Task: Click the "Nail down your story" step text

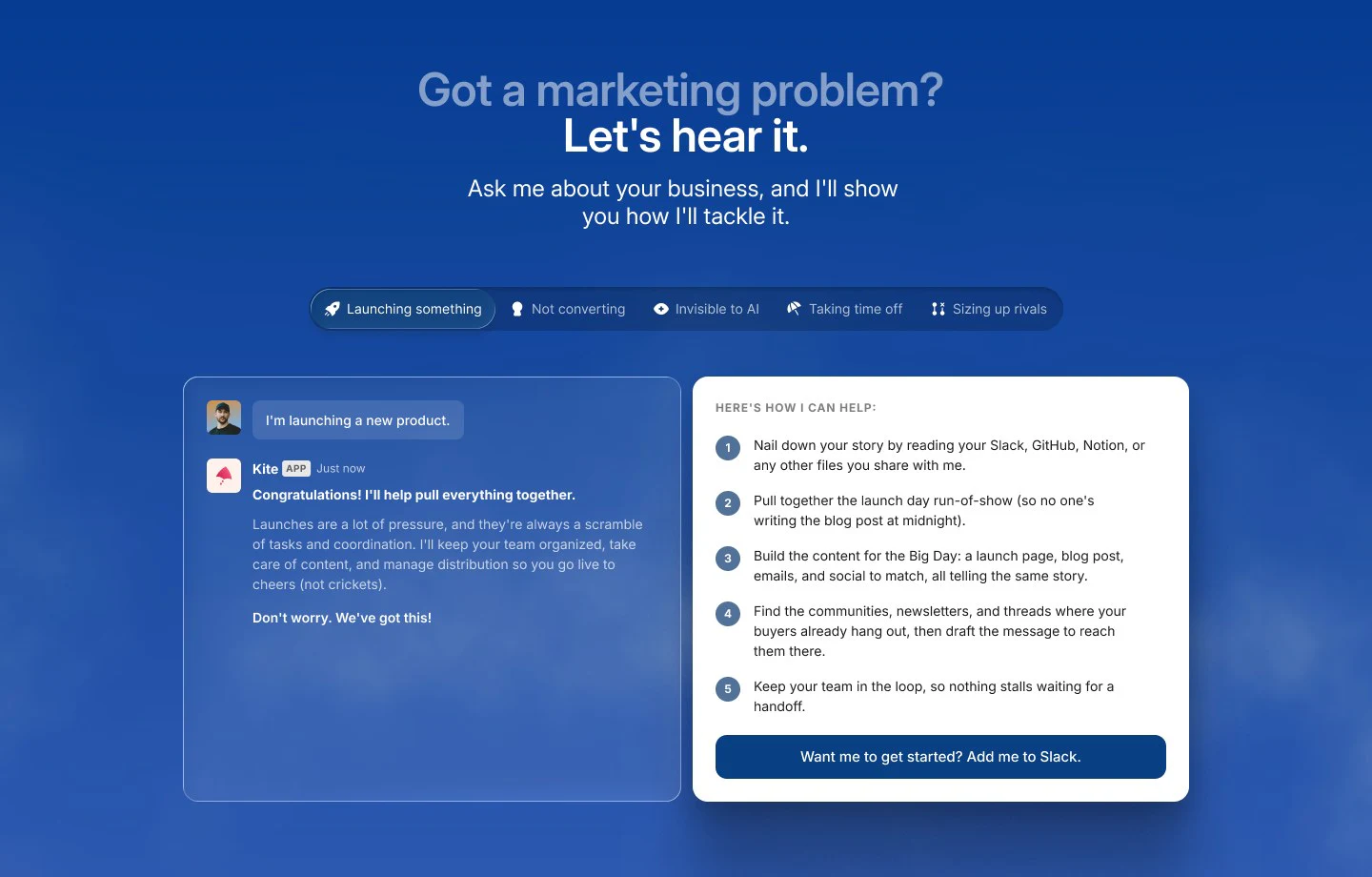Action: tap(949, 456)
